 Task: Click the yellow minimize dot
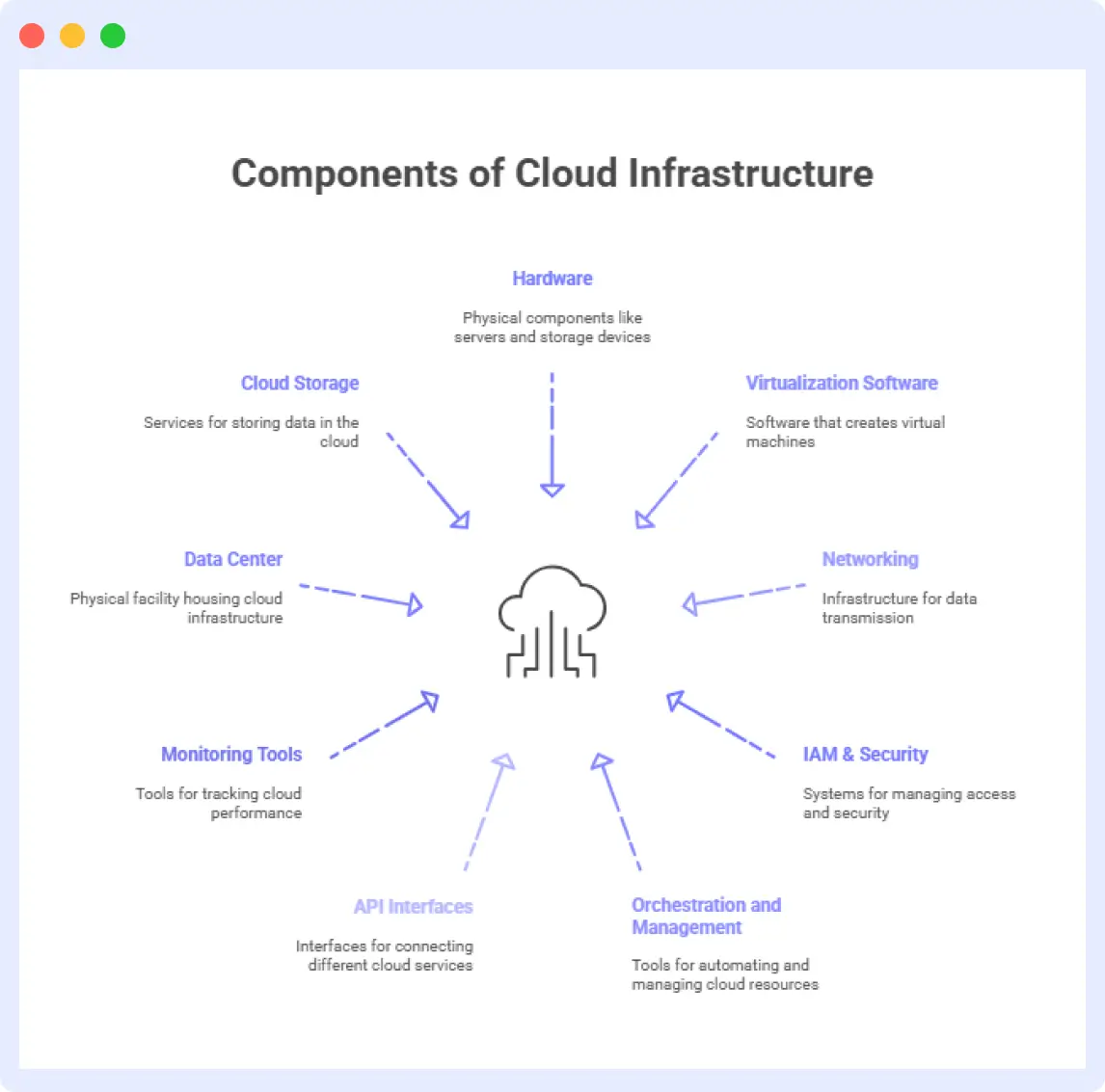(x=72, y=36)
